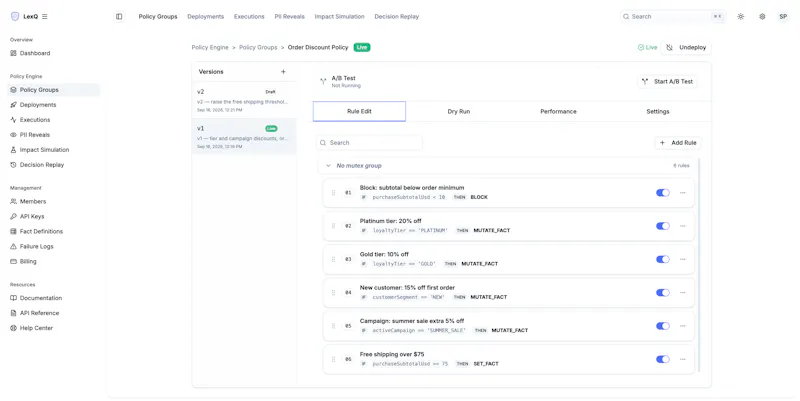Open Dashboard from the sidebar
800x401 pixels.
pyautogui.click(x=53, y=53)
